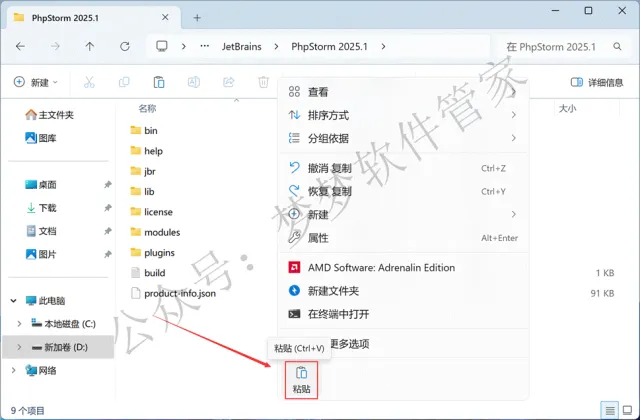Viewport: 640px width, 420px height.
Task: Toggle the Details pane (详细信息) button
Action: (x=597, y=82)
